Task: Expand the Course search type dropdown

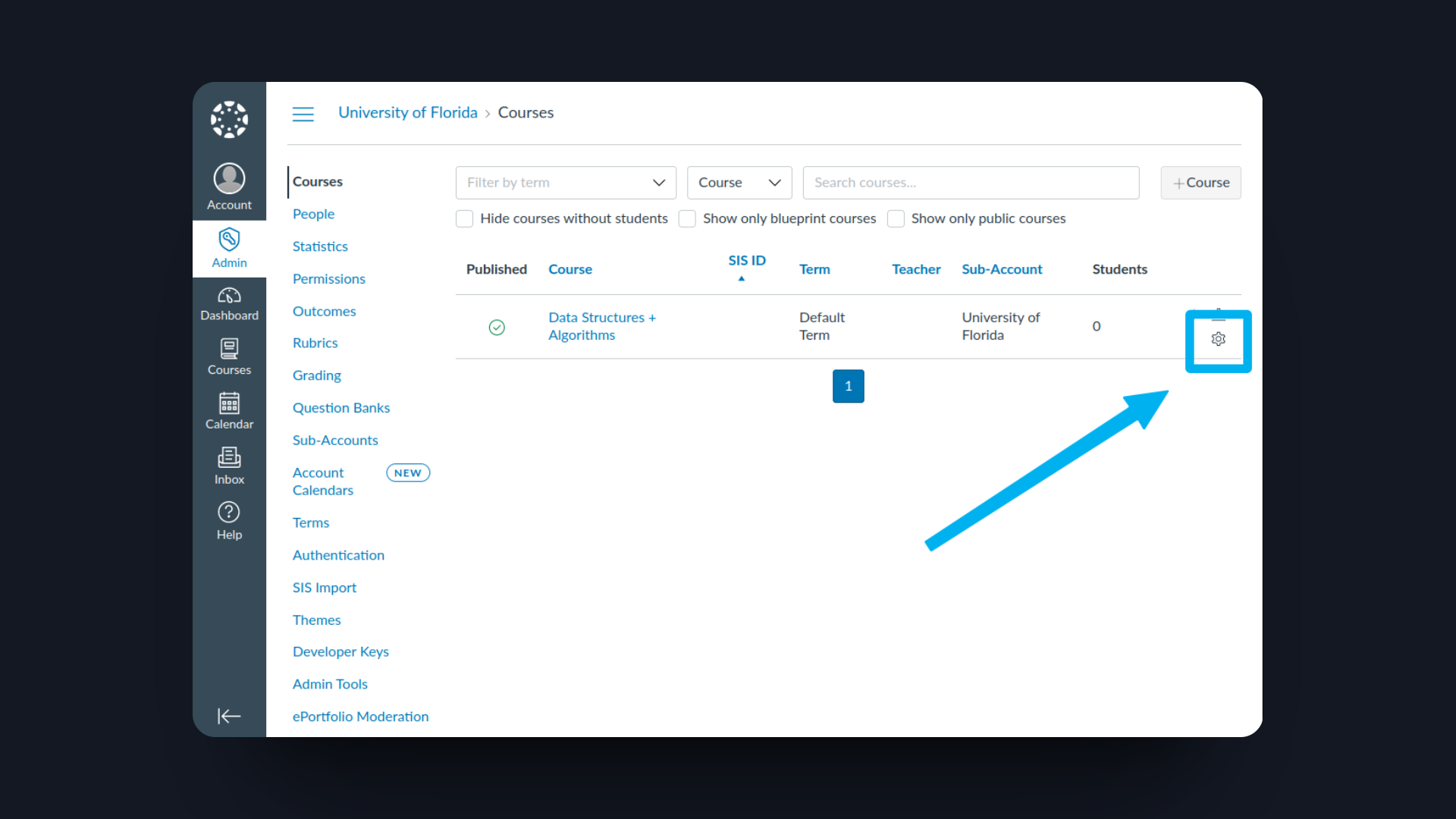Action: [x=739, y=182]
